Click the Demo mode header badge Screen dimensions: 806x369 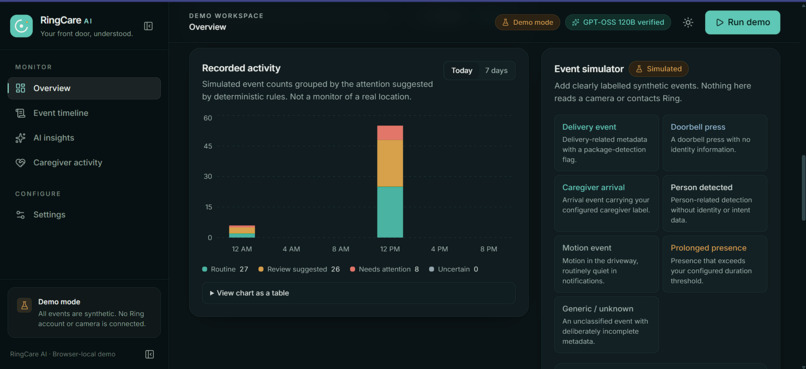click(x=527, y=23)
